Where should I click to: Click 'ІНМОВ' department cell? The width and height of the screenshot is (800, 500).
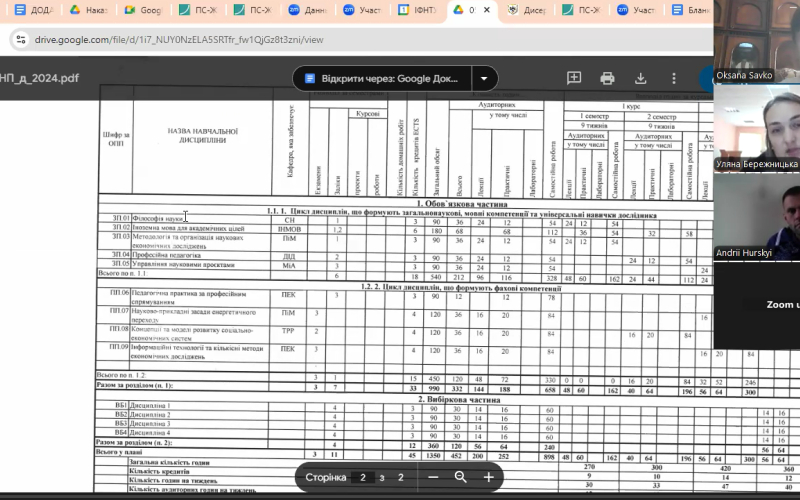click(x=289, y=230)
